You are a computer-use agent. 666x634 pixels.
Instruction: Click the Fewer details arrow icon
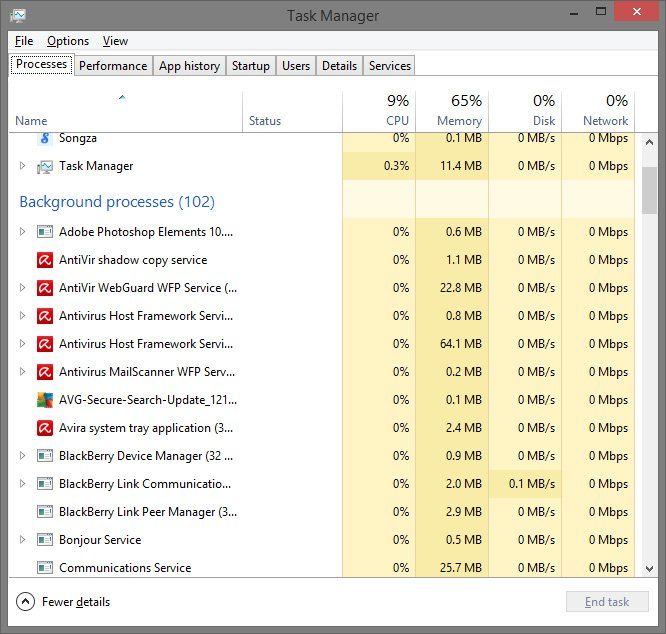25,602
